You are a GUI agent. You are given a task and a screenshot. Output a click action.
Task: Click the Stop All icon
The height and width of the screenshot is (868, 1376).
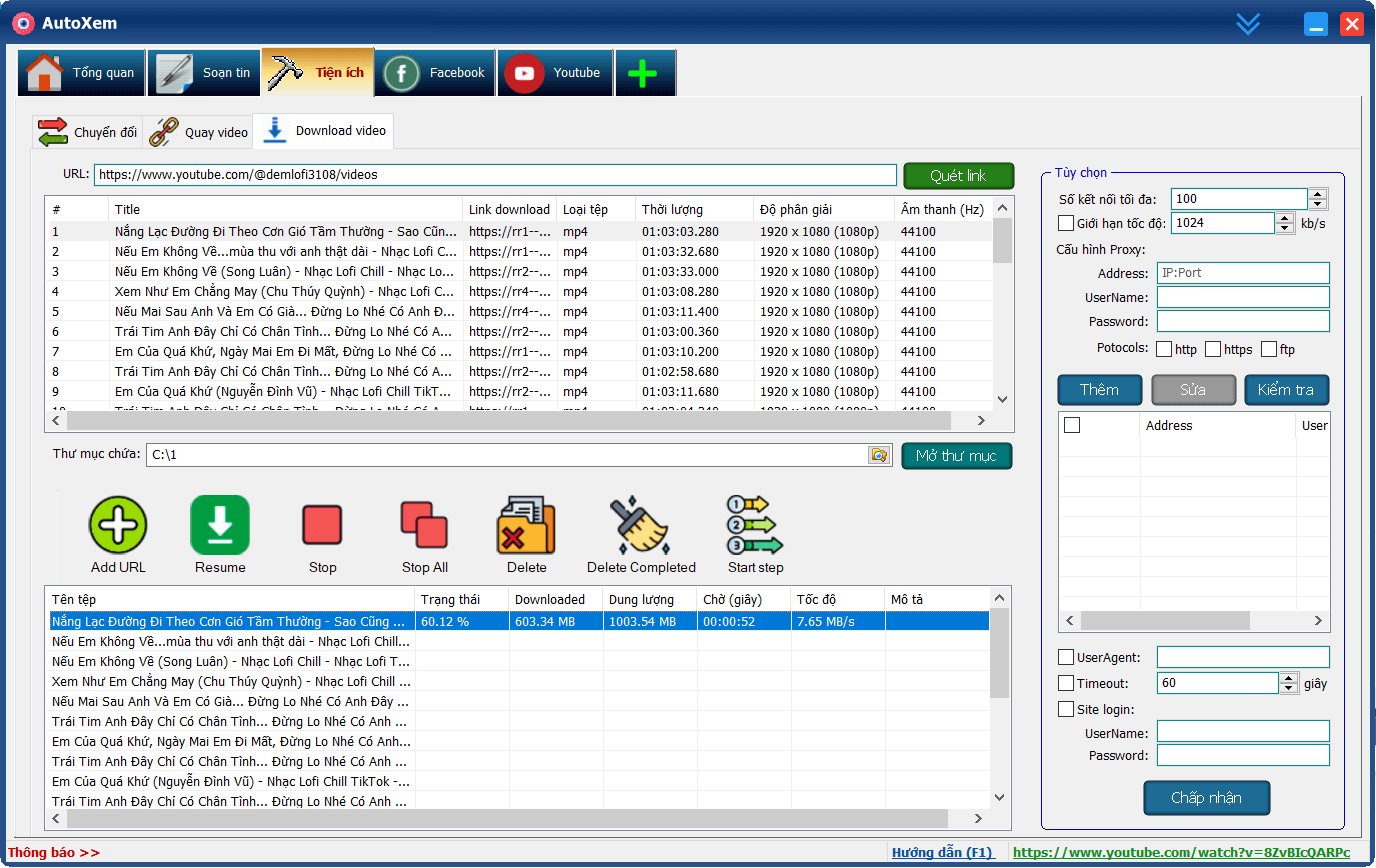tap(424, 525)
